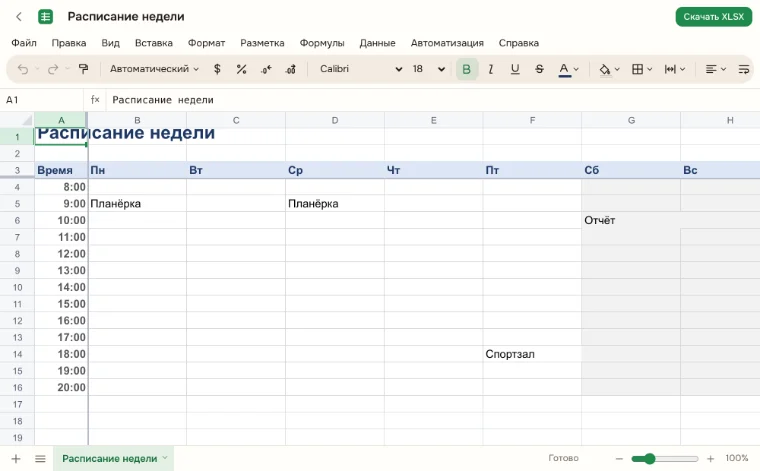
Task: Toggle bold formatting
Action: (467, 69)
